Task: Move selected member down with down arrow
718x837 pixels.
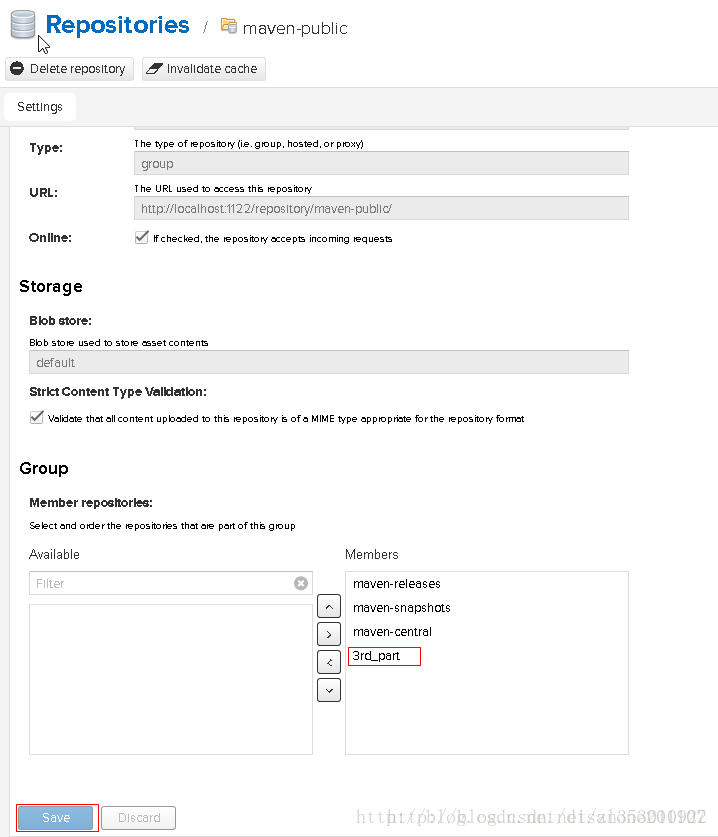Action: tap(329, 690)
